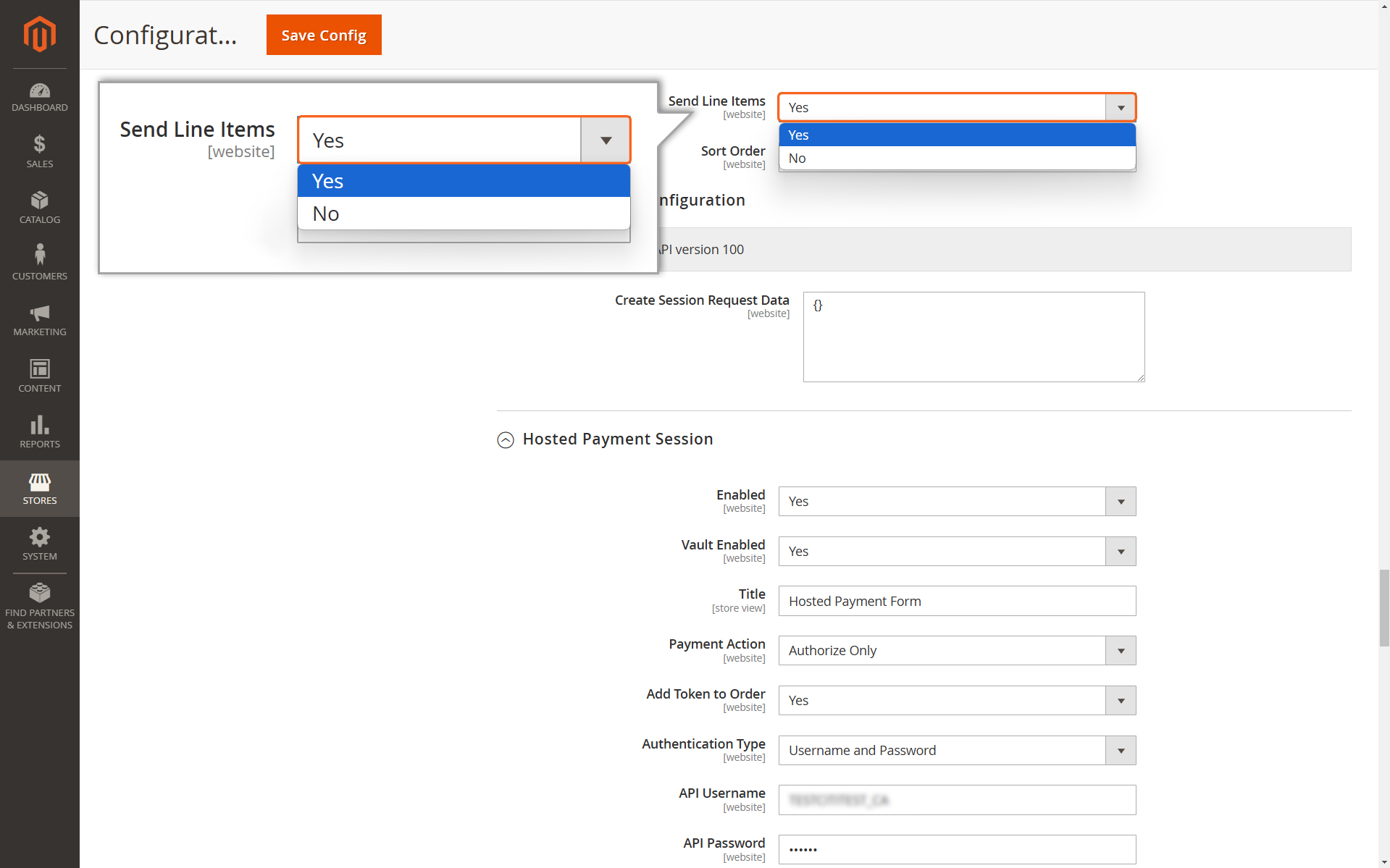Open the Customers person icon menu
The width and height of the screenshot is (1390, 868).
(40, 264)
